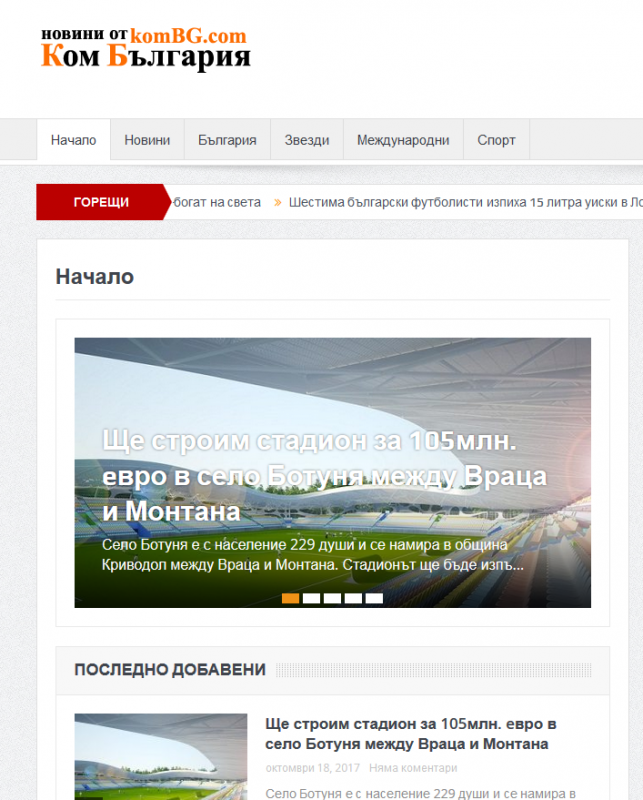The image size is (643, 800).
Task: Click the Няма коментари link
Action: [412, 768]
